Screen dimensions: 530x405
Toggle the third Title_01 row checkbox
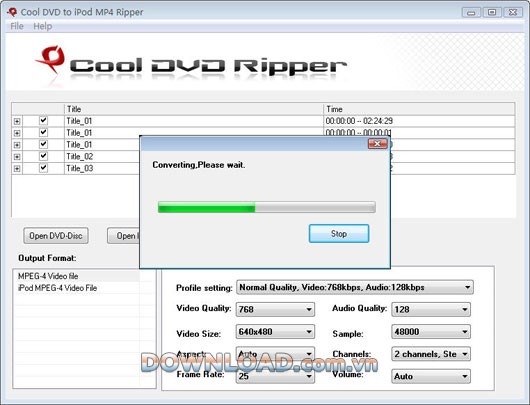click(43, 144)
